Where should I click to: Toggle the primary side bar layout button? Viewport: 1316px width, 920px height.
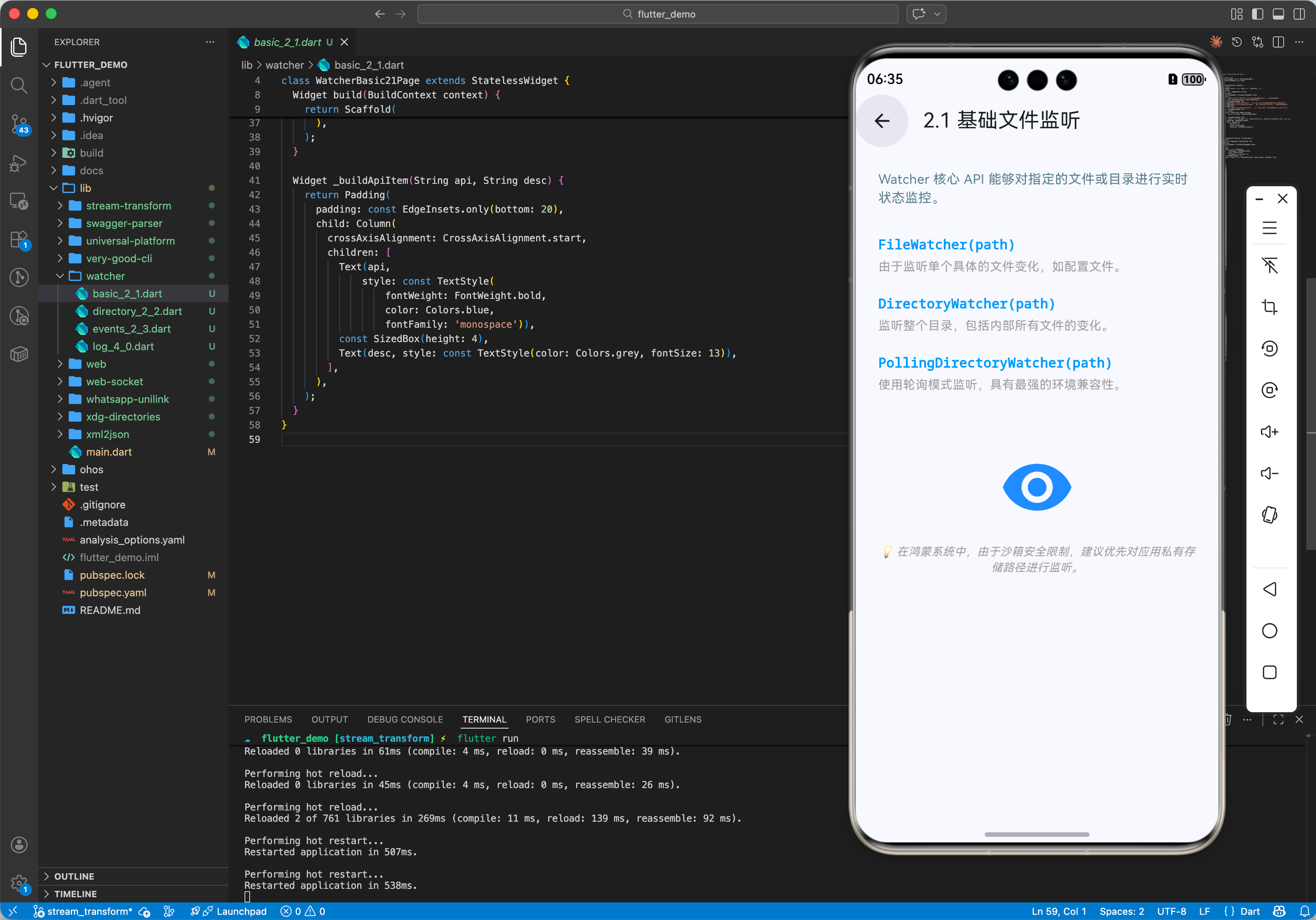1257,14
